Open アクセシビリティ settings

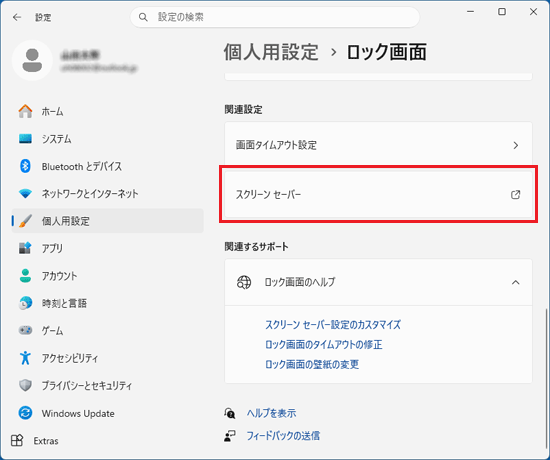[x=108, y=358]
